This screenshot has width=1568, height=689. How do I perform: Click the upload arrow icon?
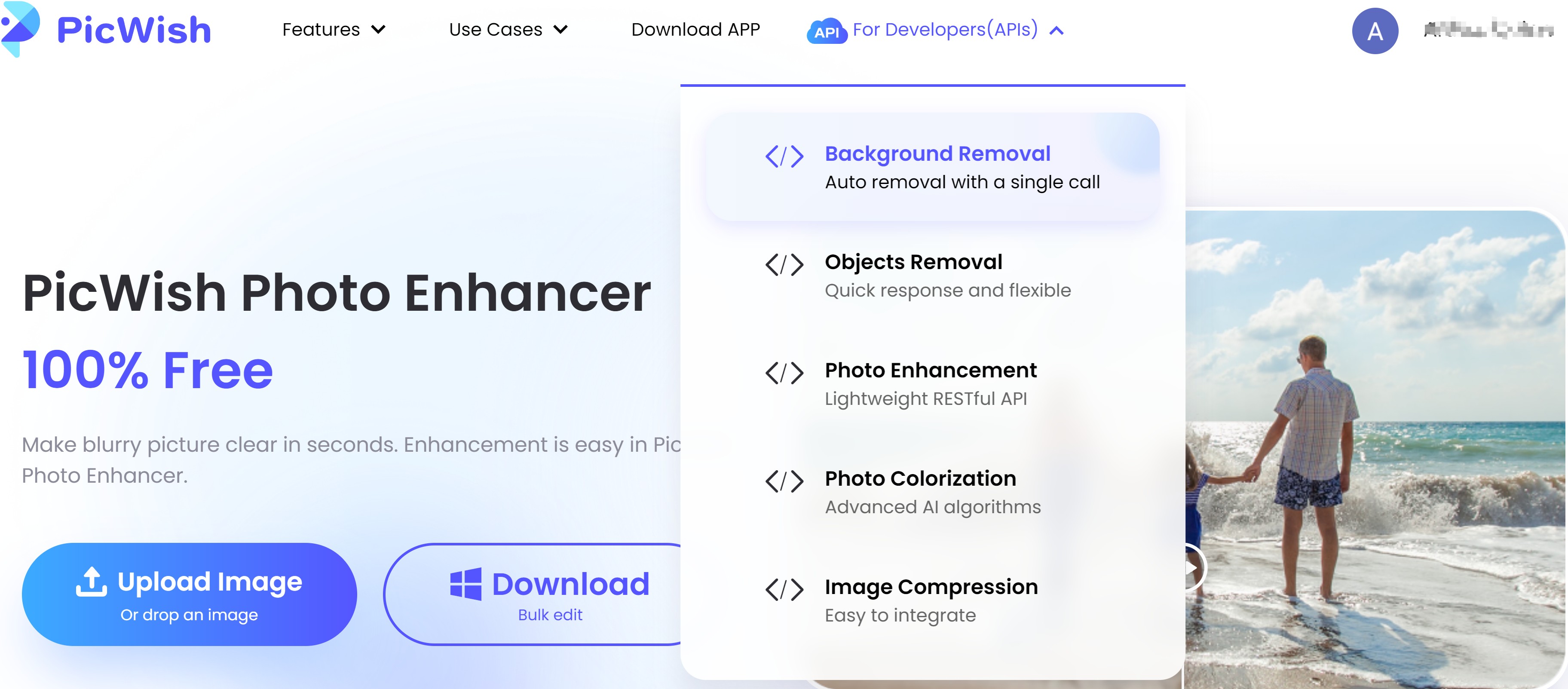tap(91, 581)
